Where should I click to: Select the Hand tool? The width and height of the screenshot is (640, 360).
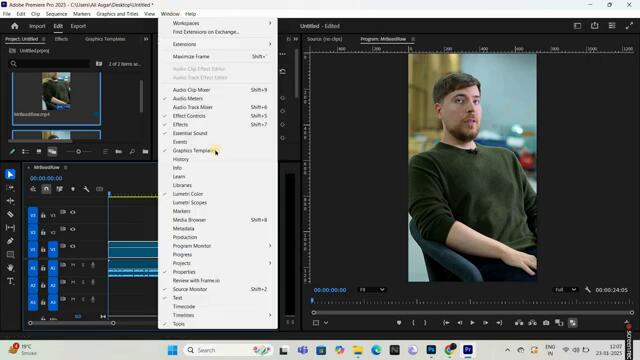coord(10,268)
